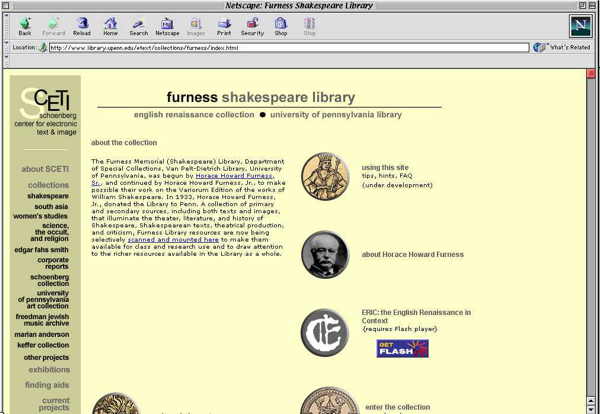This screenshot has height=414, width=600.
Task: Click the english renaissance collection subtitle
Action: point(194,115)
